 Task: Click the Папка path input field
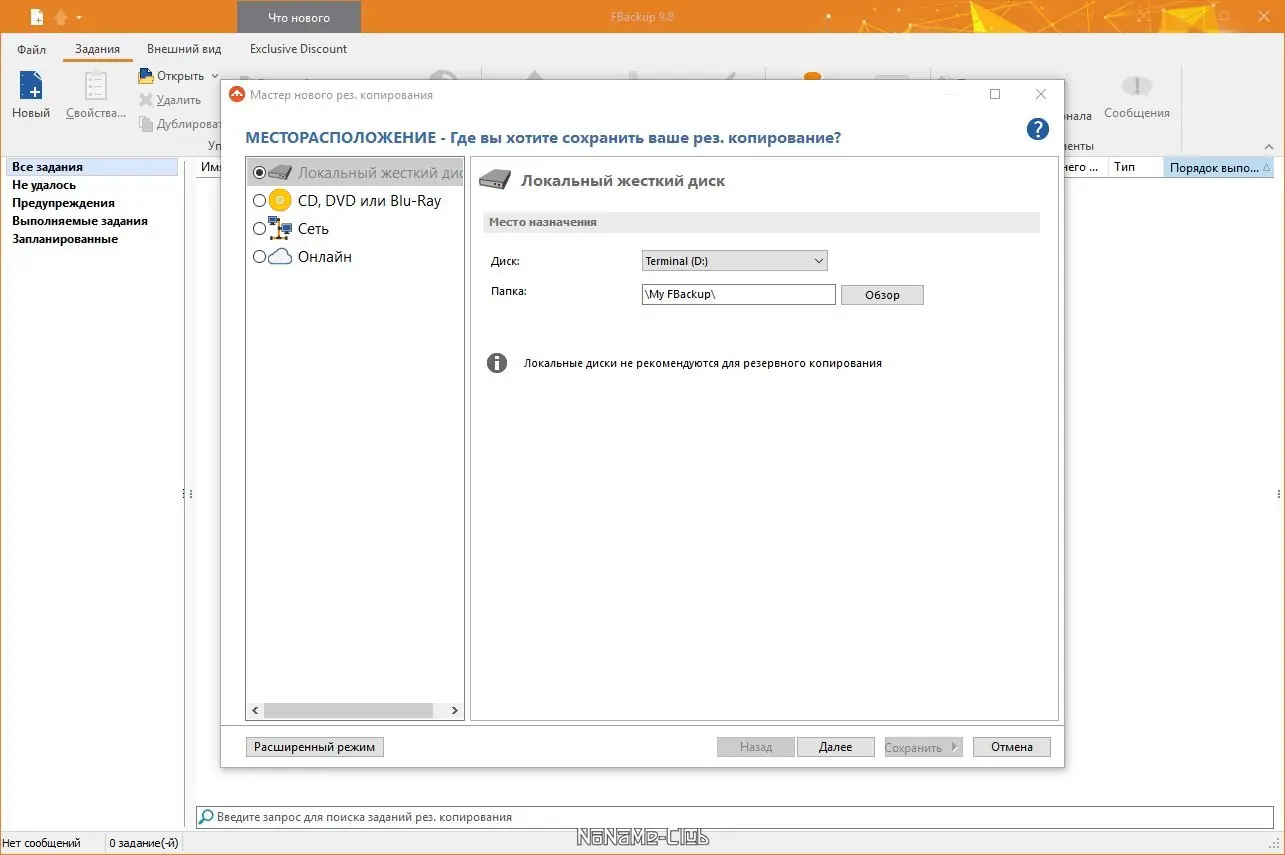[x=739, y=294]
